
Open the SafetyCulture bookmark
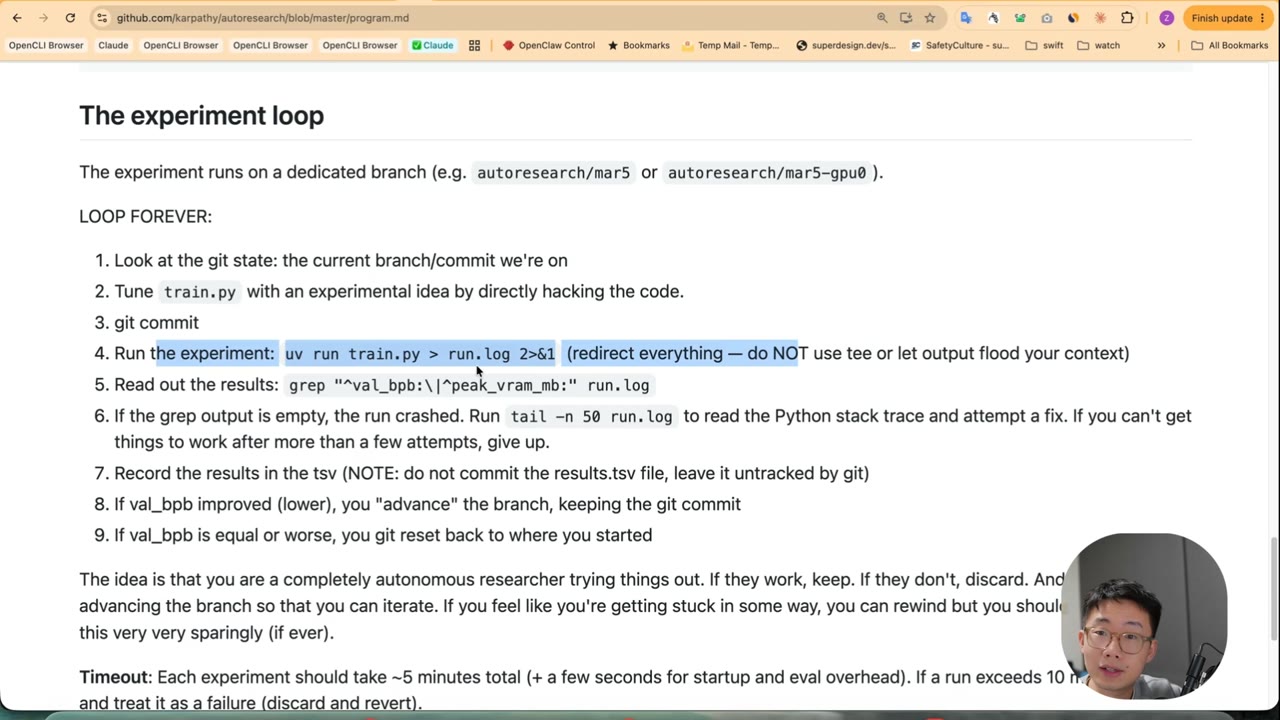tap(960, 45)
